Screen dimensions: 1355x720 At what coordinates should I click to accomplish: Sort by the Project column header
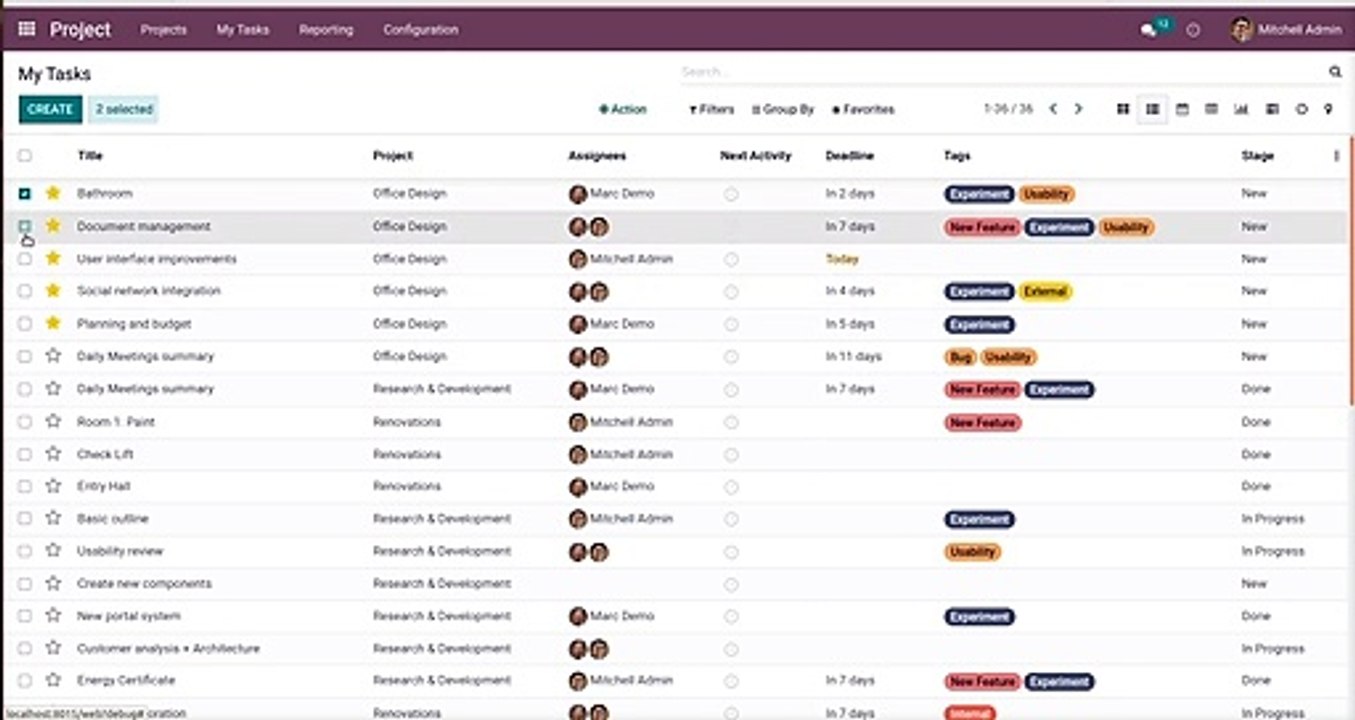click(x=393, y=156)
